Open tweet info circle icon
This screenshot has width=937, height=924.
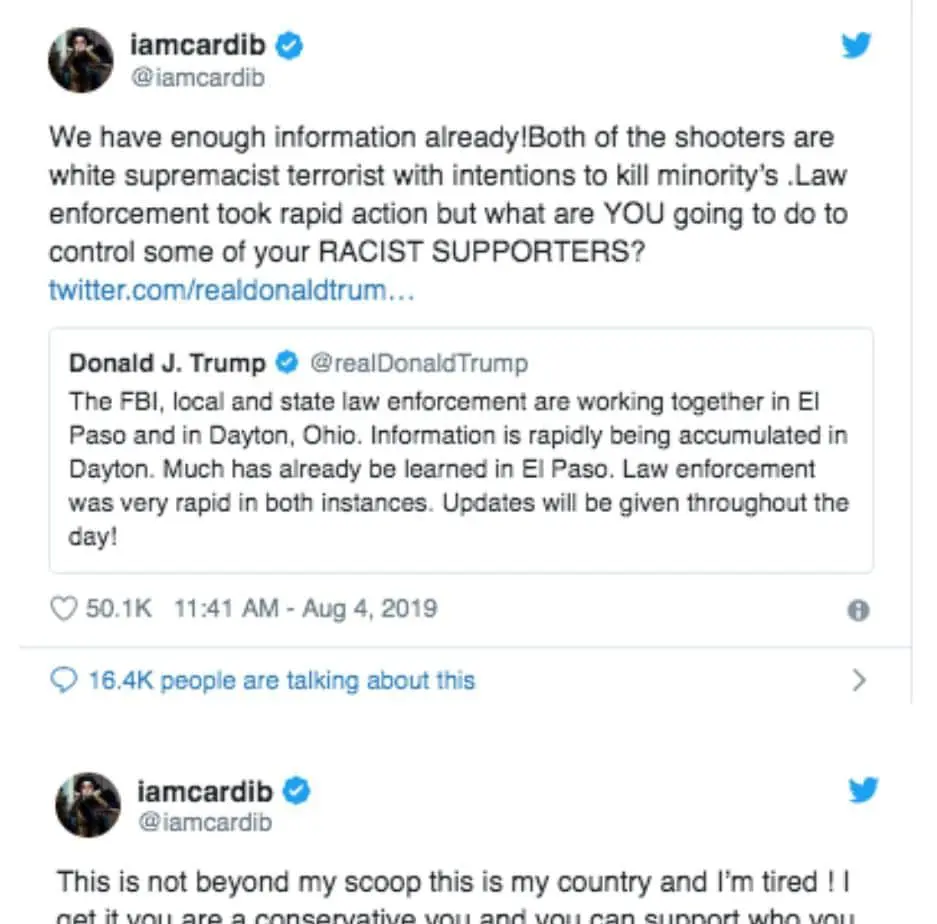pos(857,611)
